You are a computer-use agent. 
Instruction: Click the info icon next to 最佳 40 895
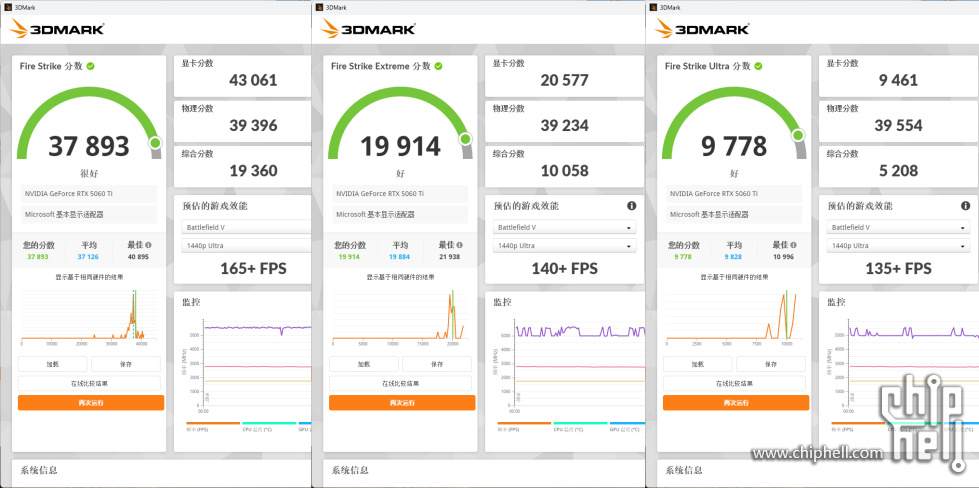tap(148, 245)
